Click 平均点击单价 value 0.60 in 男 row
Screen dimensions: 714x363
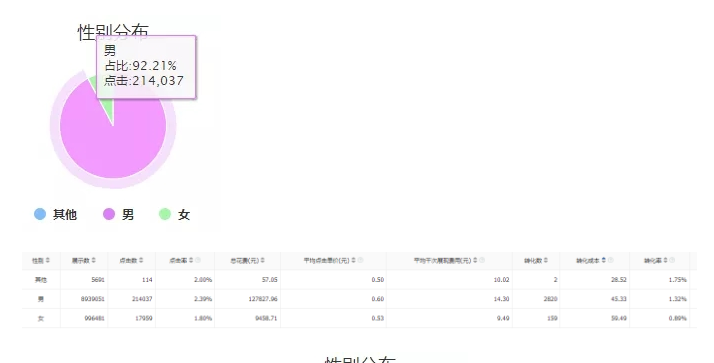click(x=377, y=299)
